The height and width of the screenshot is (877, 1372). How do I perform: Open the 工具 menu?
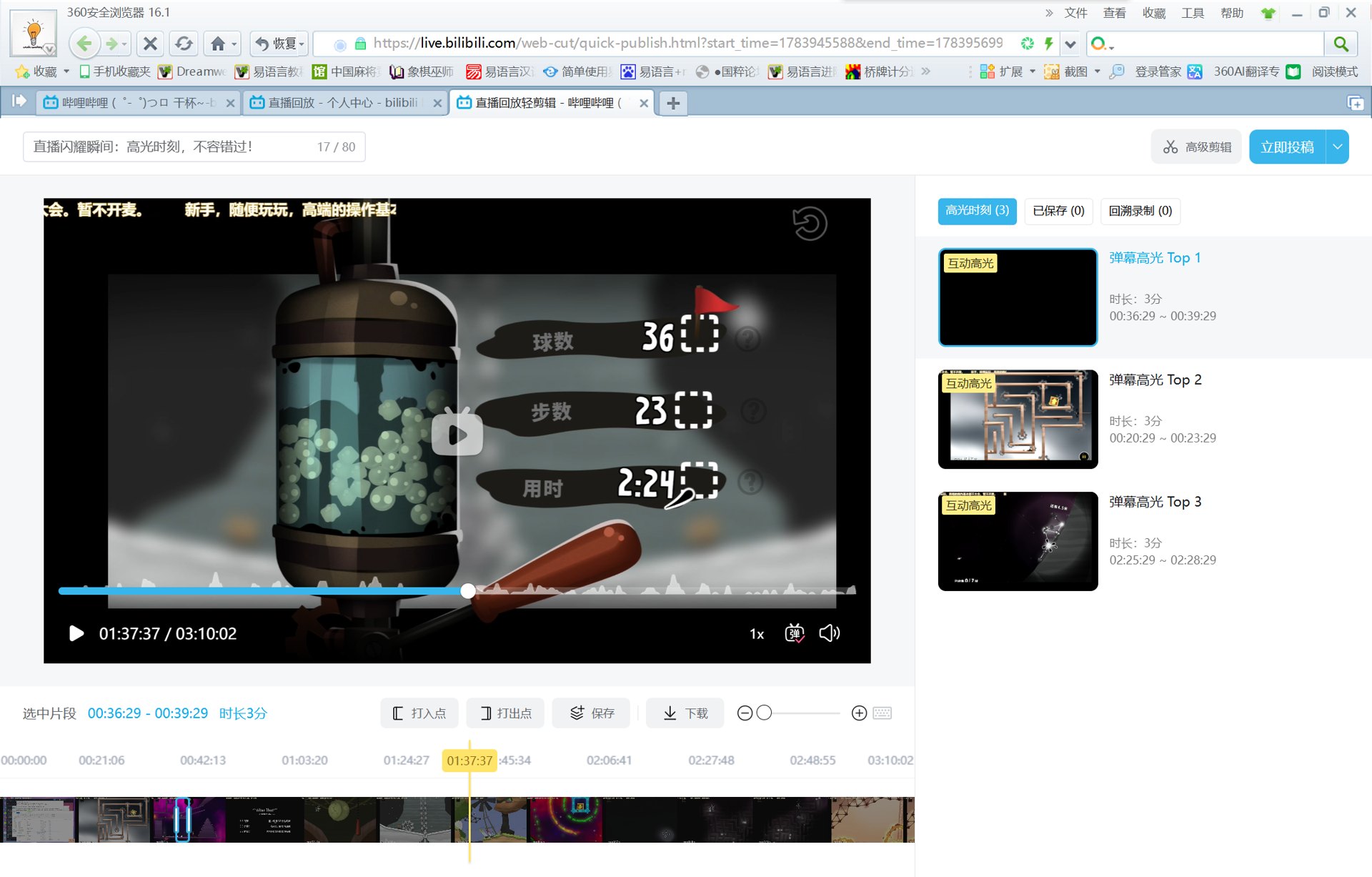pos(1192,13)
